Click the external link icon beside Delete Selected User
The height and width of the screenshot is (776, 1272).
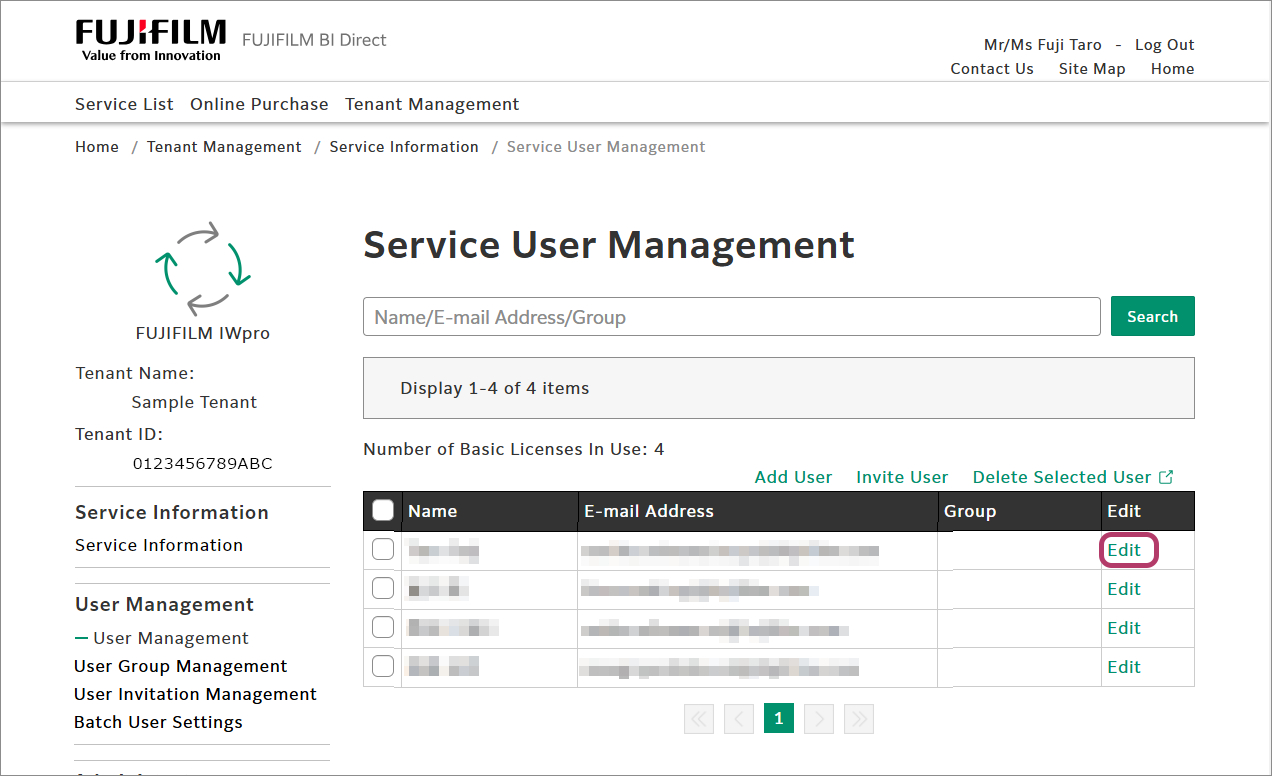pos(1166,477)
